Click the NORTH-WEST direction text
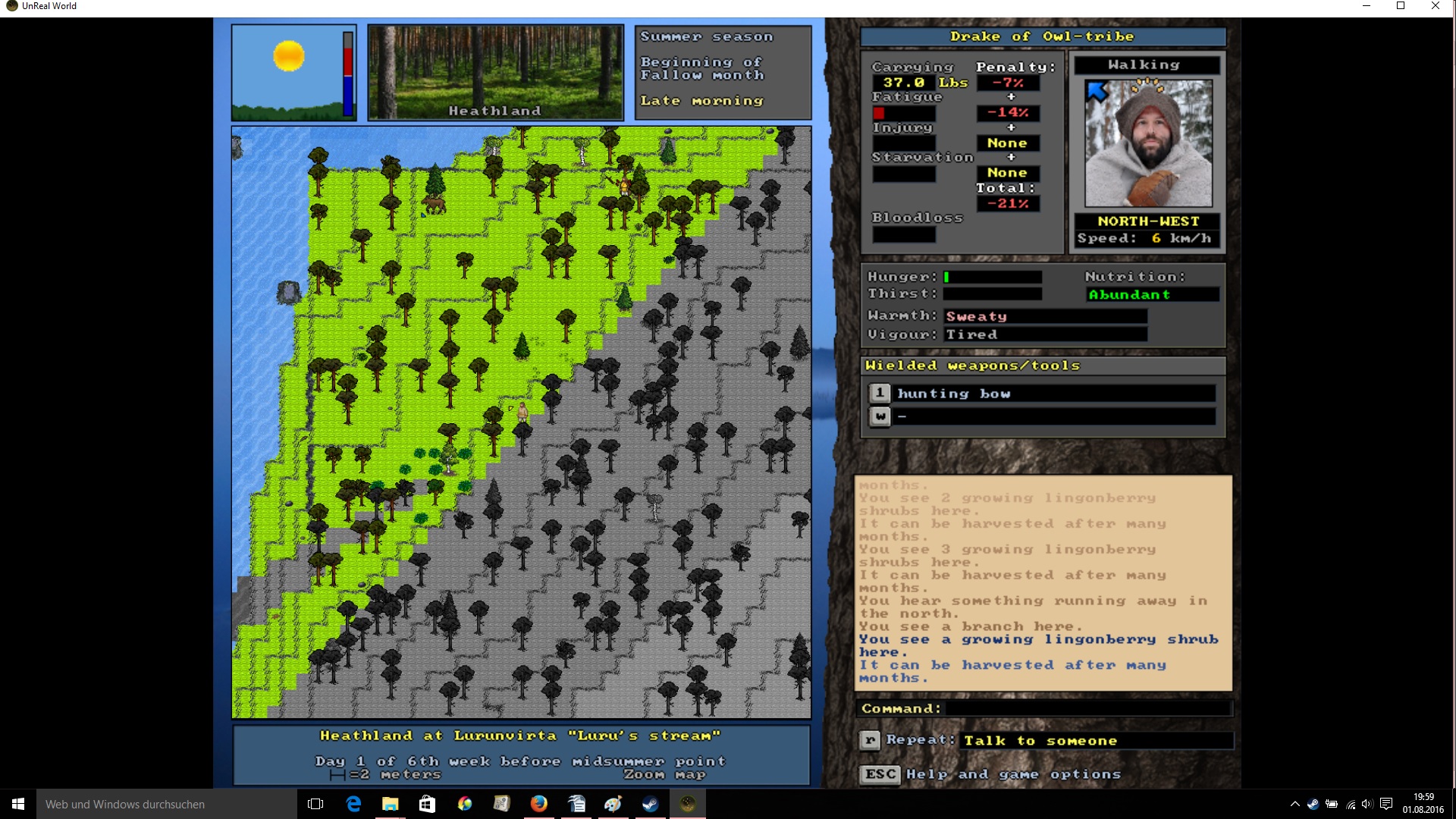Screen dimensions: 1456x819 point(1148,221)
